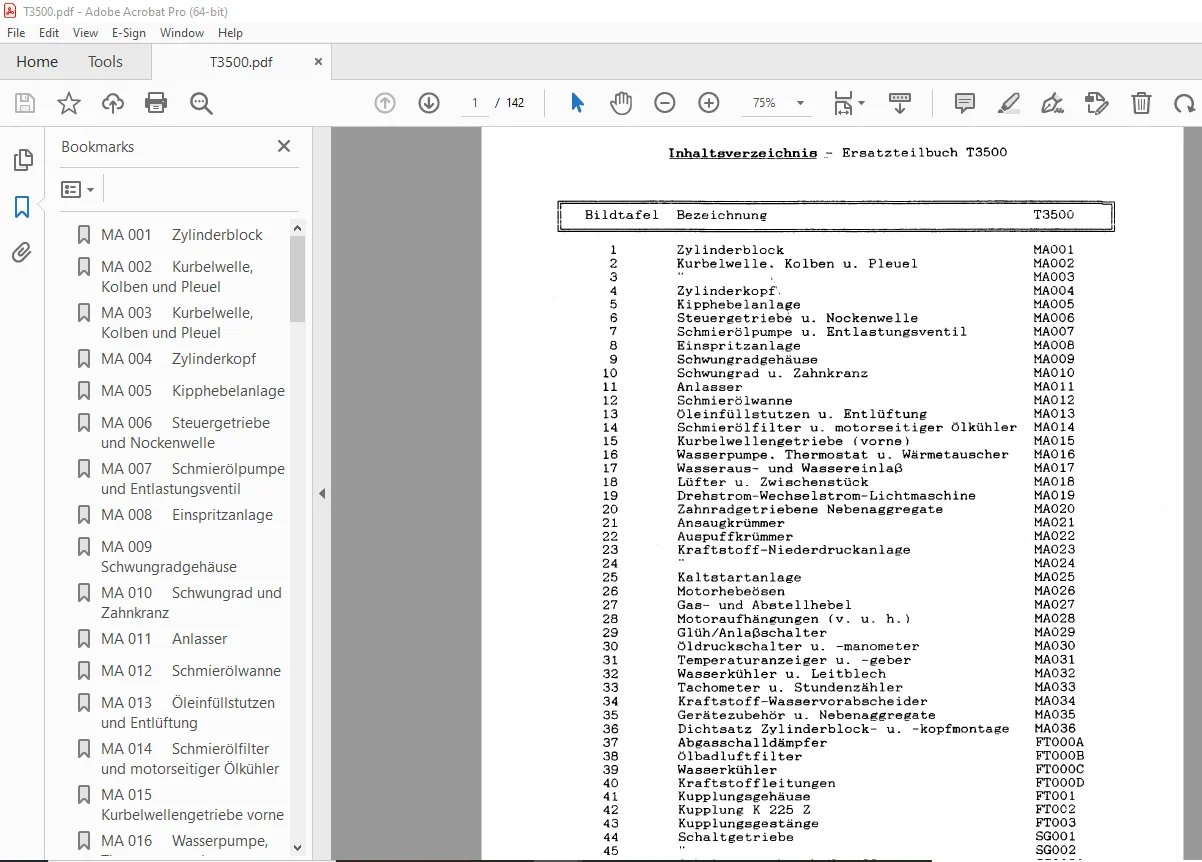Go to the next page with the down arrow

point(429,103)
